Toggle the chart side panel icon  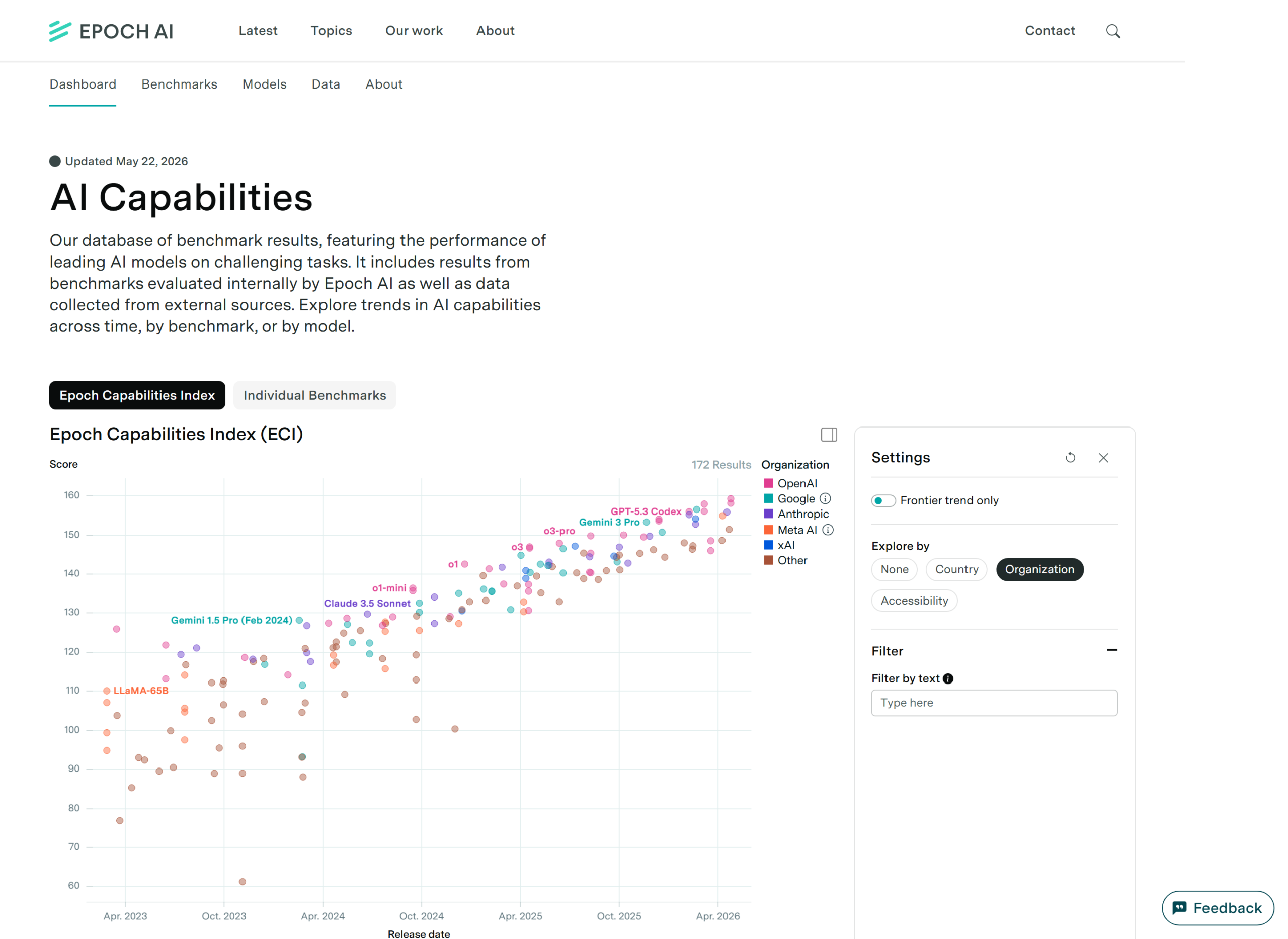pyautogui.click(x=829, y=435)
